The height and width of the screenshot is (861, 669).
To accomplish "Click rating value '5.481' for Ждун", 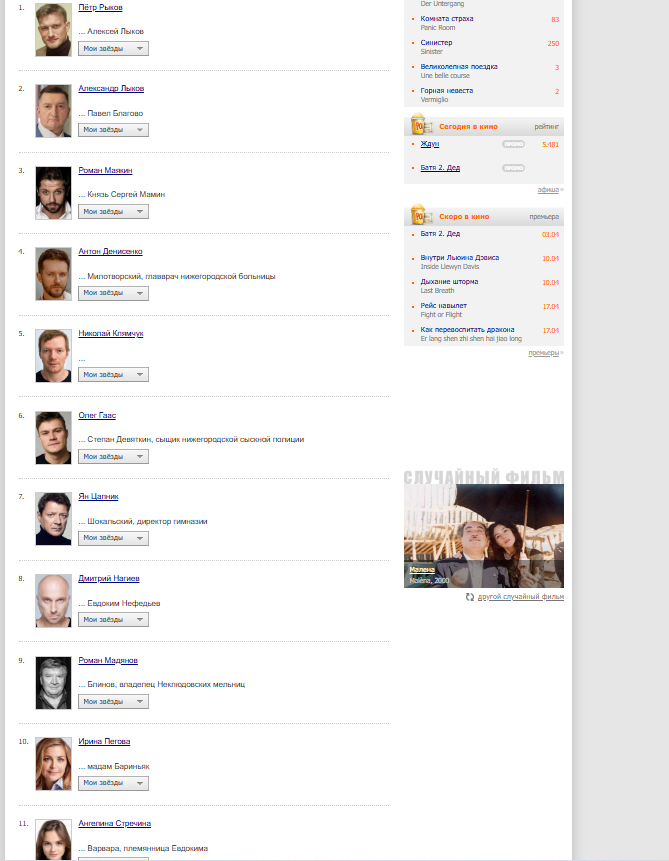I will (x=550, y=145).
